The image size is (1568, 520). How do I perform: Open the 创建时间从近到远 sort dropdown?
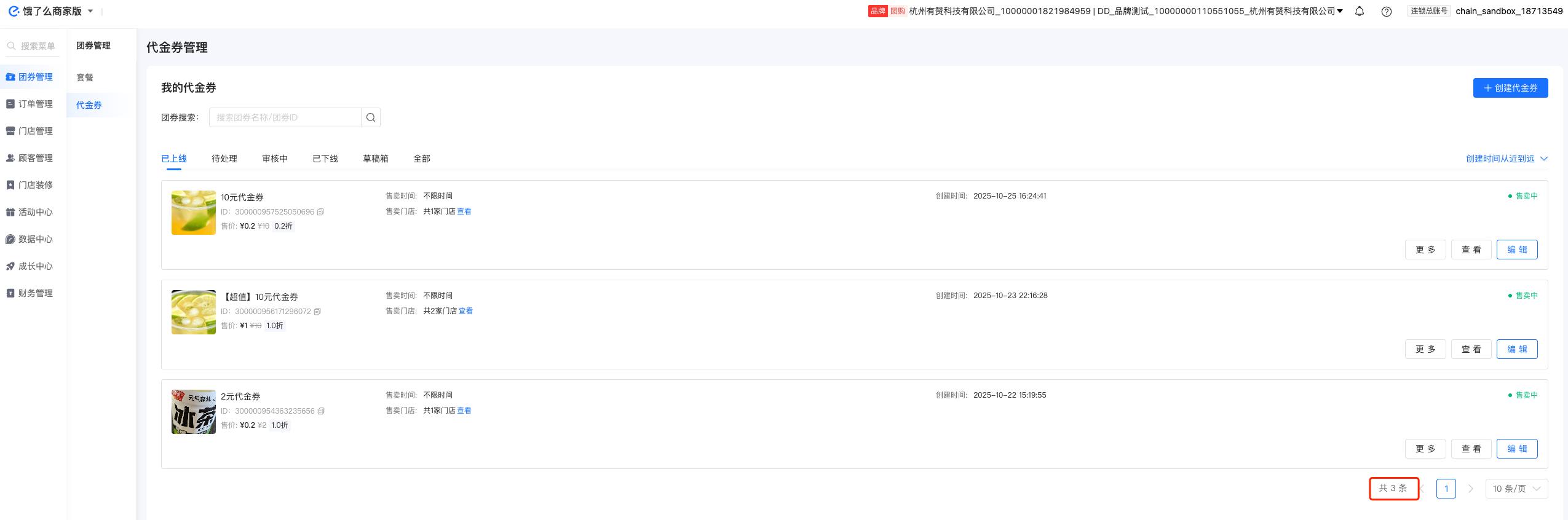(1506, 159)
